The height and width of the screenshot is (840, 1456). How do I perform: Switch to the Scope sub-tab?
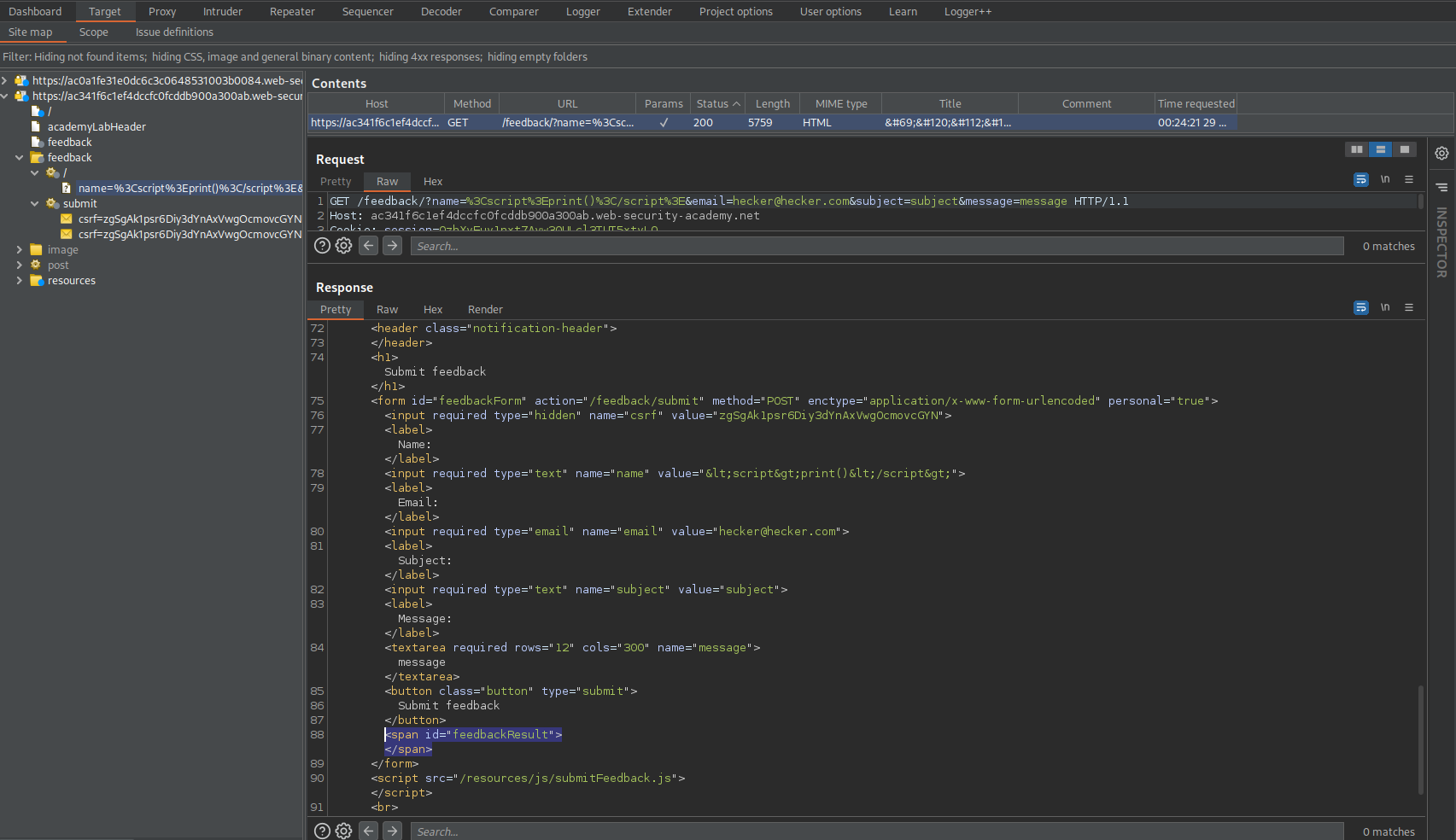(x=93, y=32)
